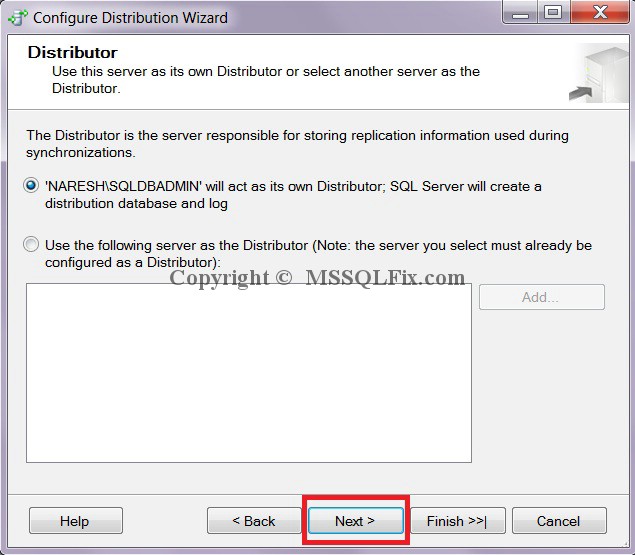Click Finish >>| to complete the wizard
The width and height of the screenshot is (635, 555).
click(458, 521)
